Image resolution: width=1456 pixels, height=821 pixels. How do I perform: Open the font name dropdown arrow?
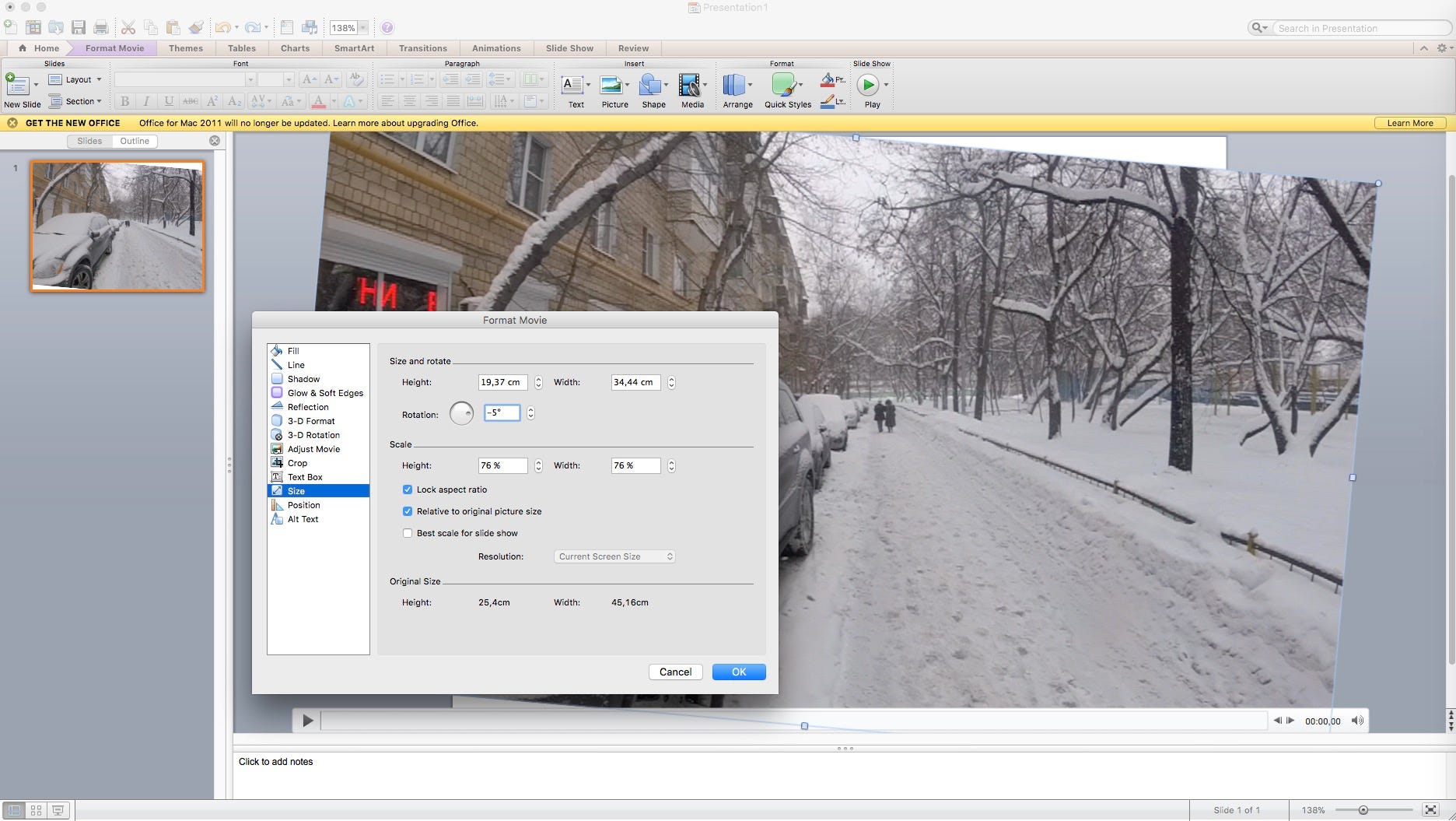(250, 79)
